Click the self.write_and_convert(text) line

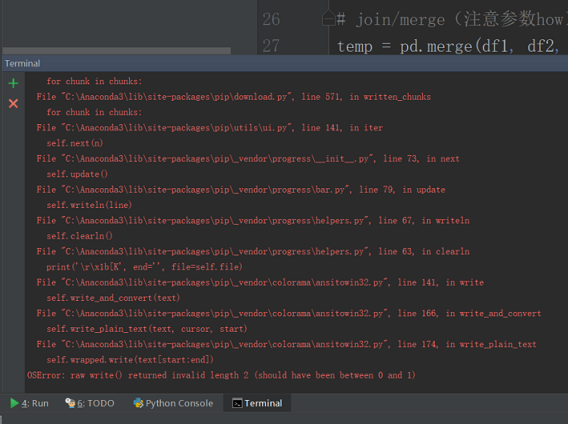click(x=113, y=298)
